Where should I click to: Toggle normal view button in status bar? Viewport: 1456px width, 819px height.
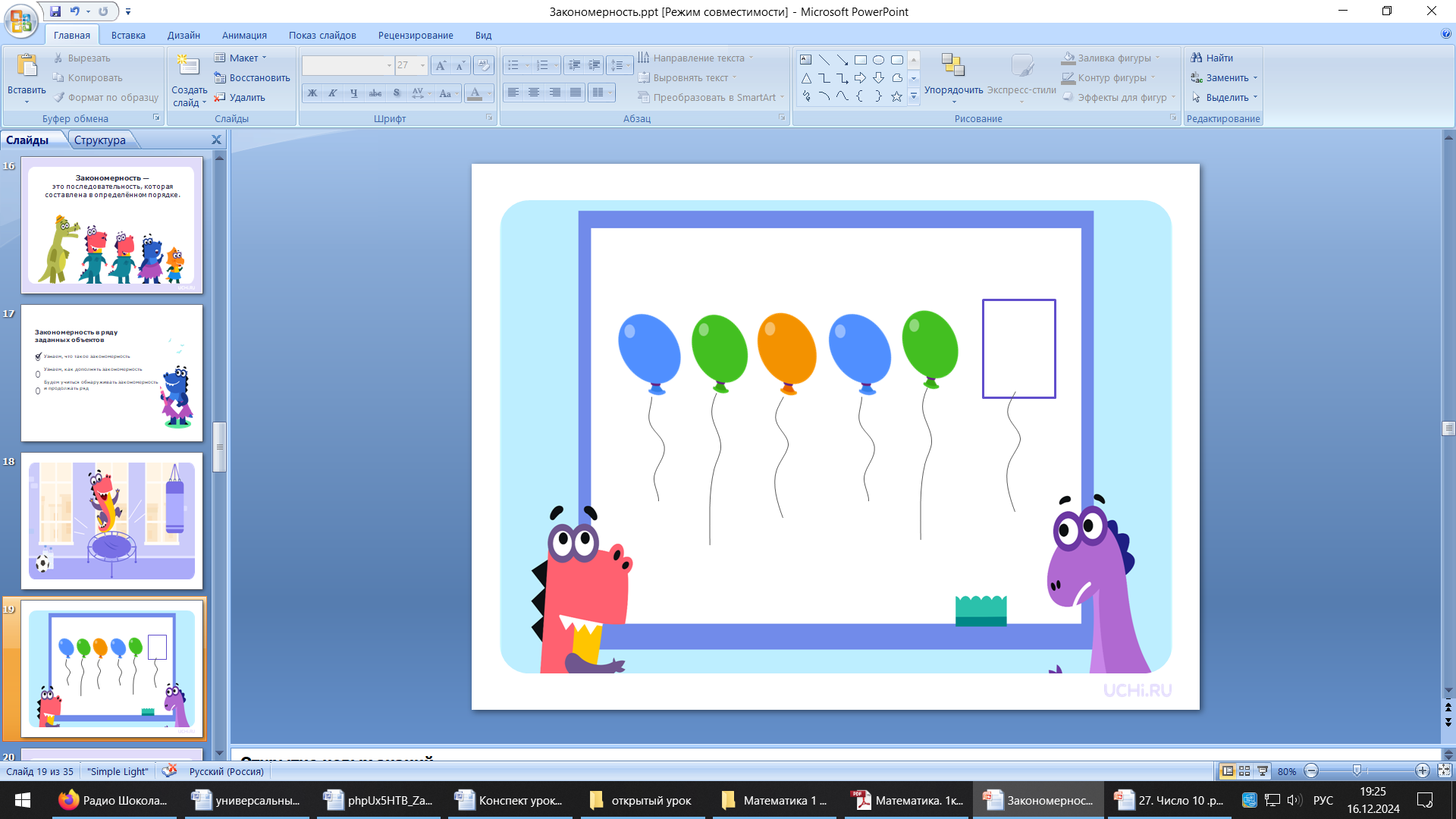[1227, 771]
